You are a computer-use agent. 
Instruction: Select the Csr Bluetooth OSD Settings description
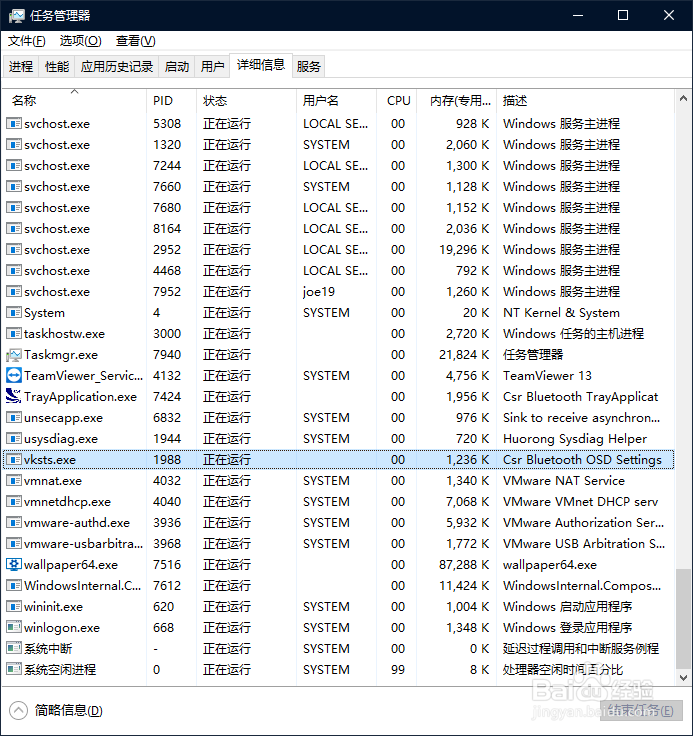pos(582,460)
